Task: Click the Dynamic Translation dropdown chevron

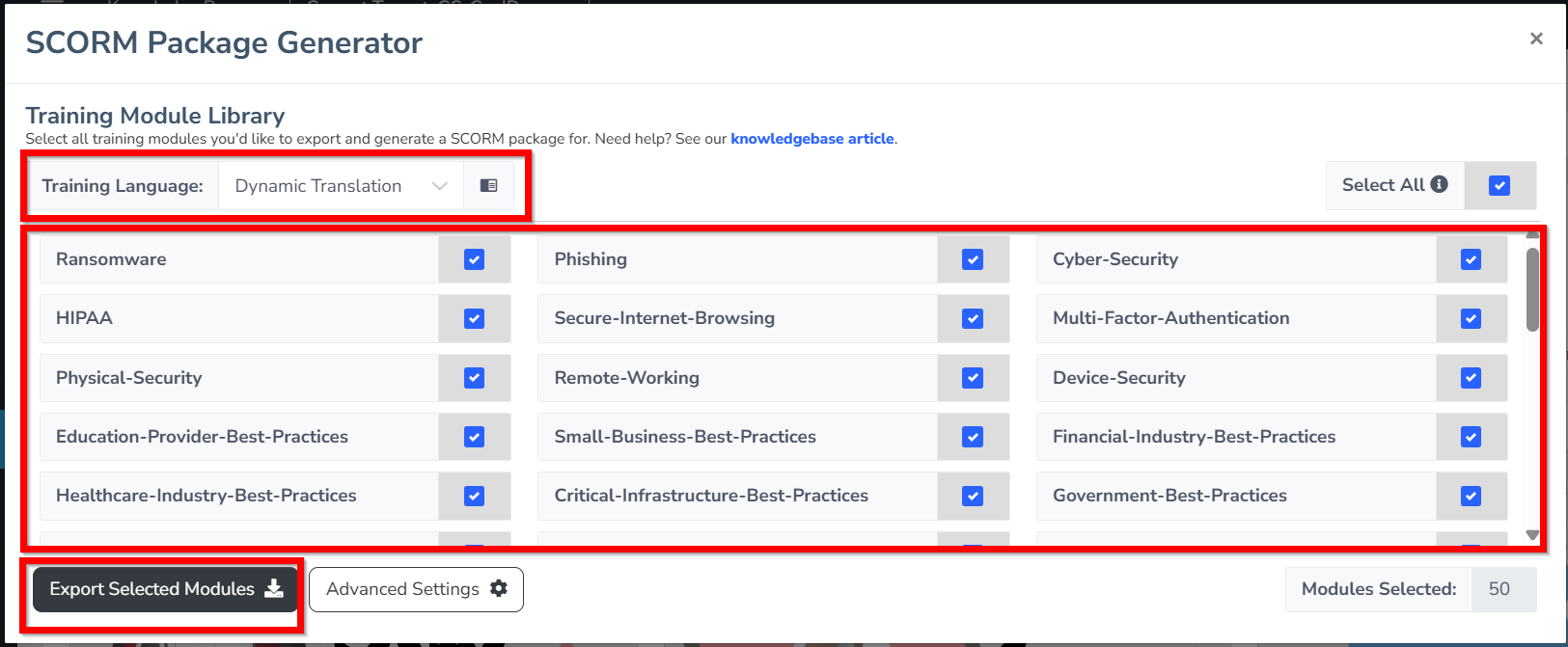Action: (x=440, y=186)
